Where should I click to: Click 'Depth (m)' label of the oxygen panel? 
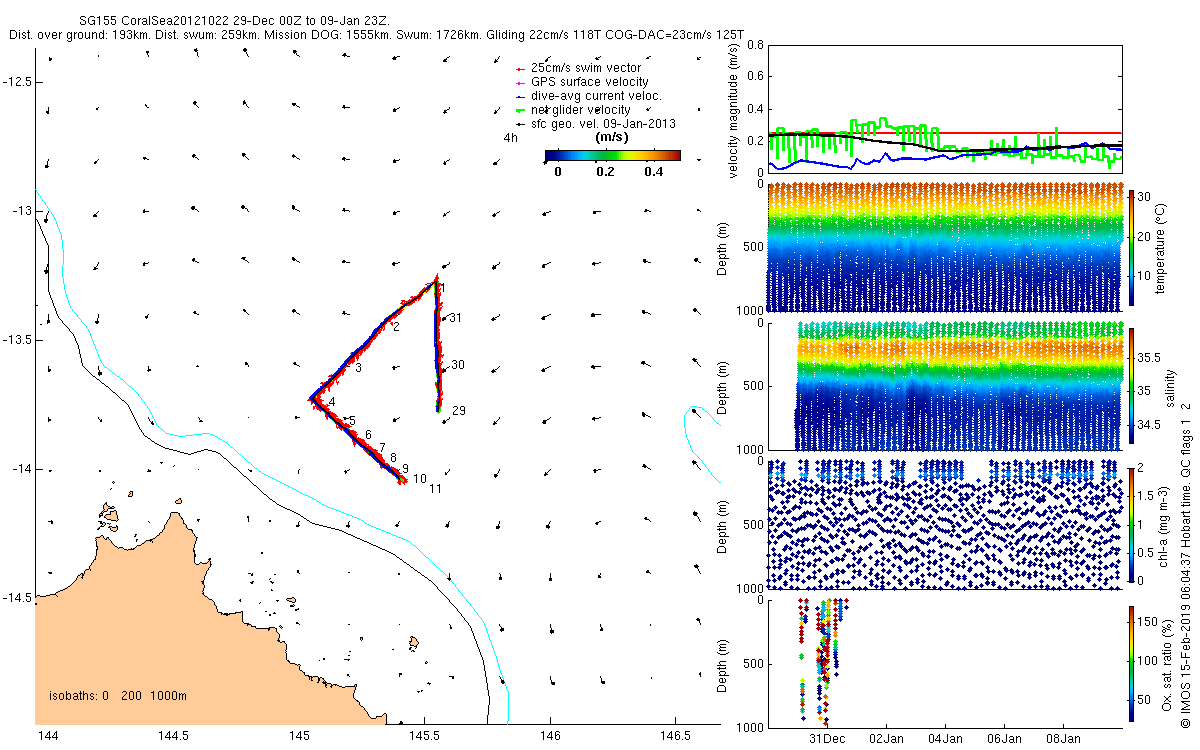tap(724, 666)
